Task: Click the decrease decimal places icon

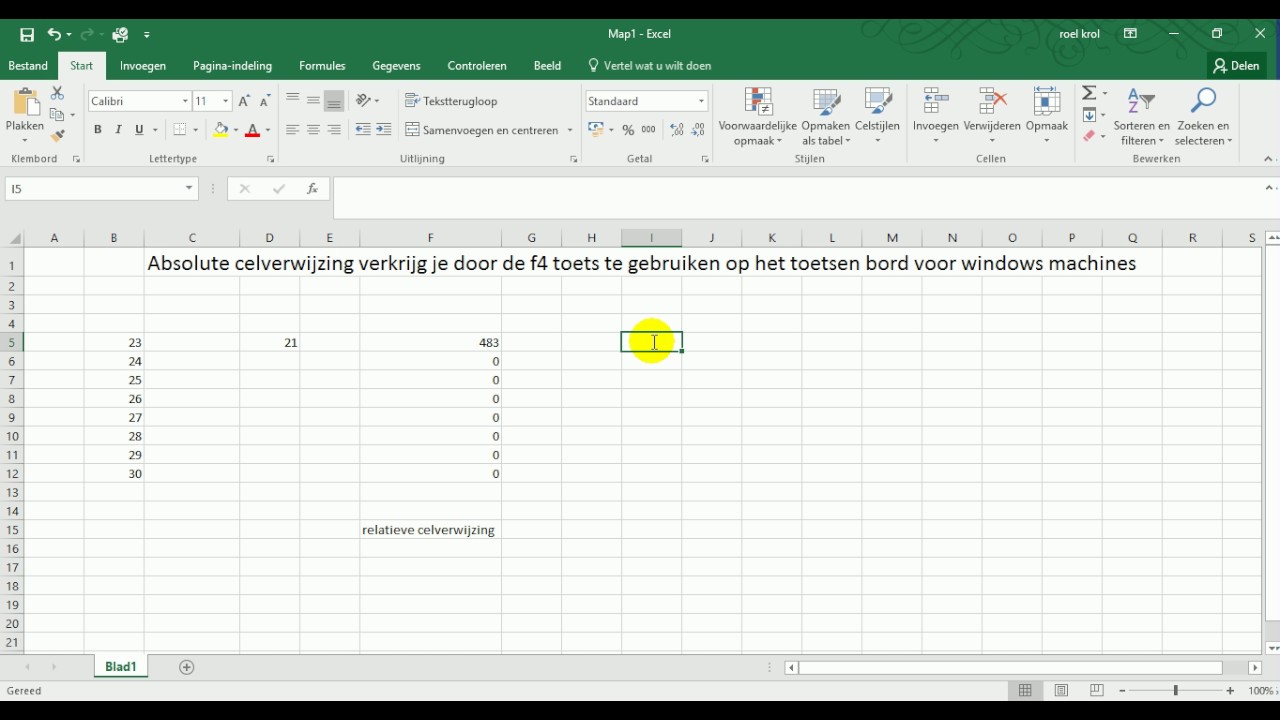Action: tap(697, 130)
